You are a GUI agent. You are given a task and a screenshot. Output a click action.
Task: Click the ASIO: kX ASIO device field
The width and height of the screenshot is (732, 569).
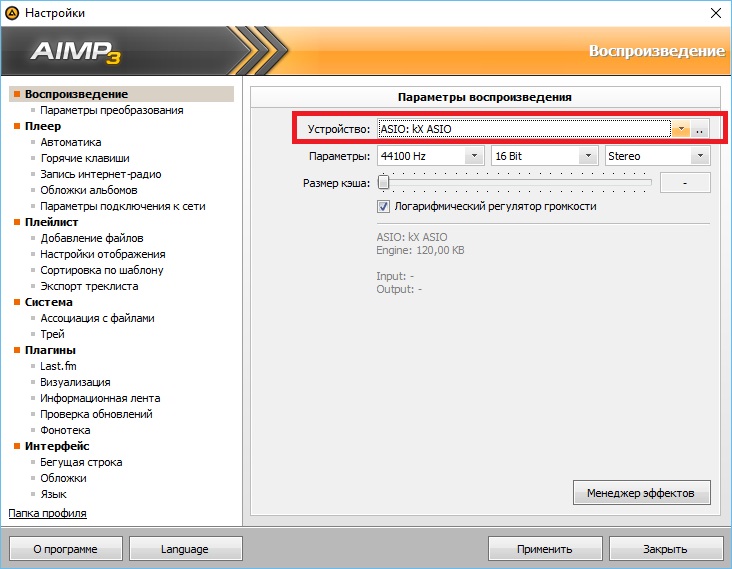click(524, 129)
